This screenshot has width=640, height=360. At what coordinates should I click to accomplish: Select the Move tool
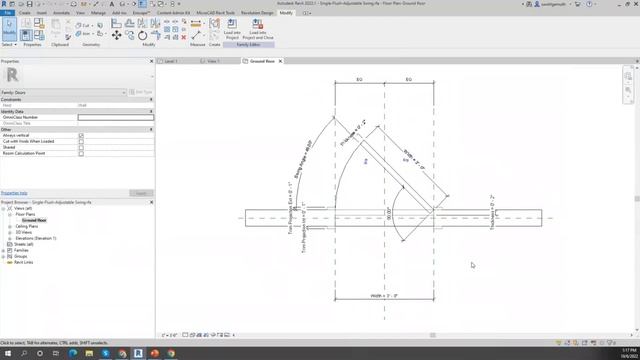tap(116, 36)
